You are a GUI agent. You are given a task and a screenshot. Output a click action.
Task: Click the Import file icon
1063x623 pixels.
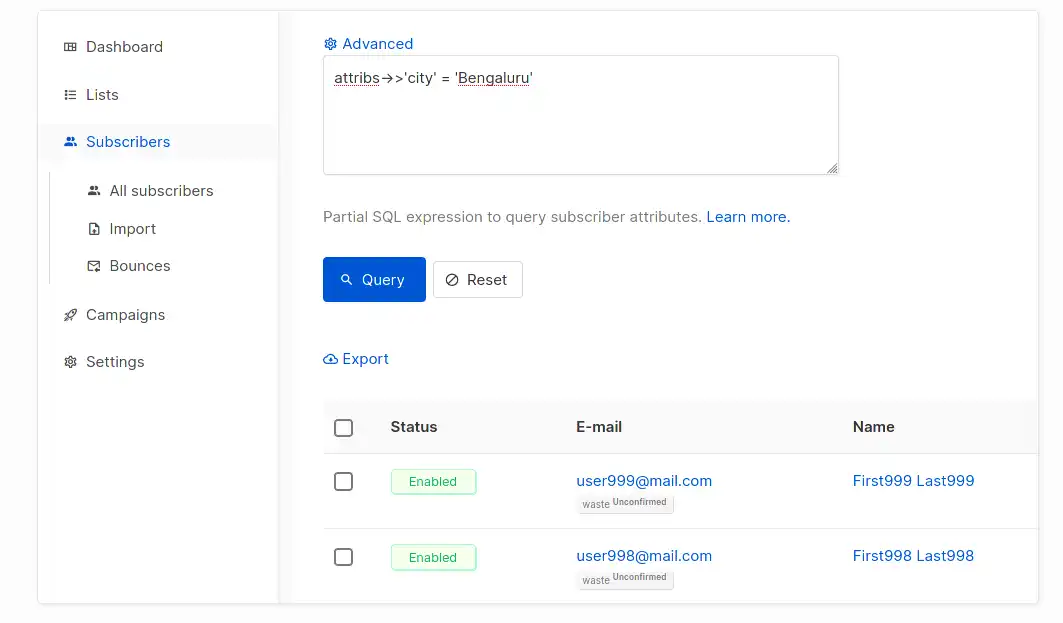(x=94, y=229)
